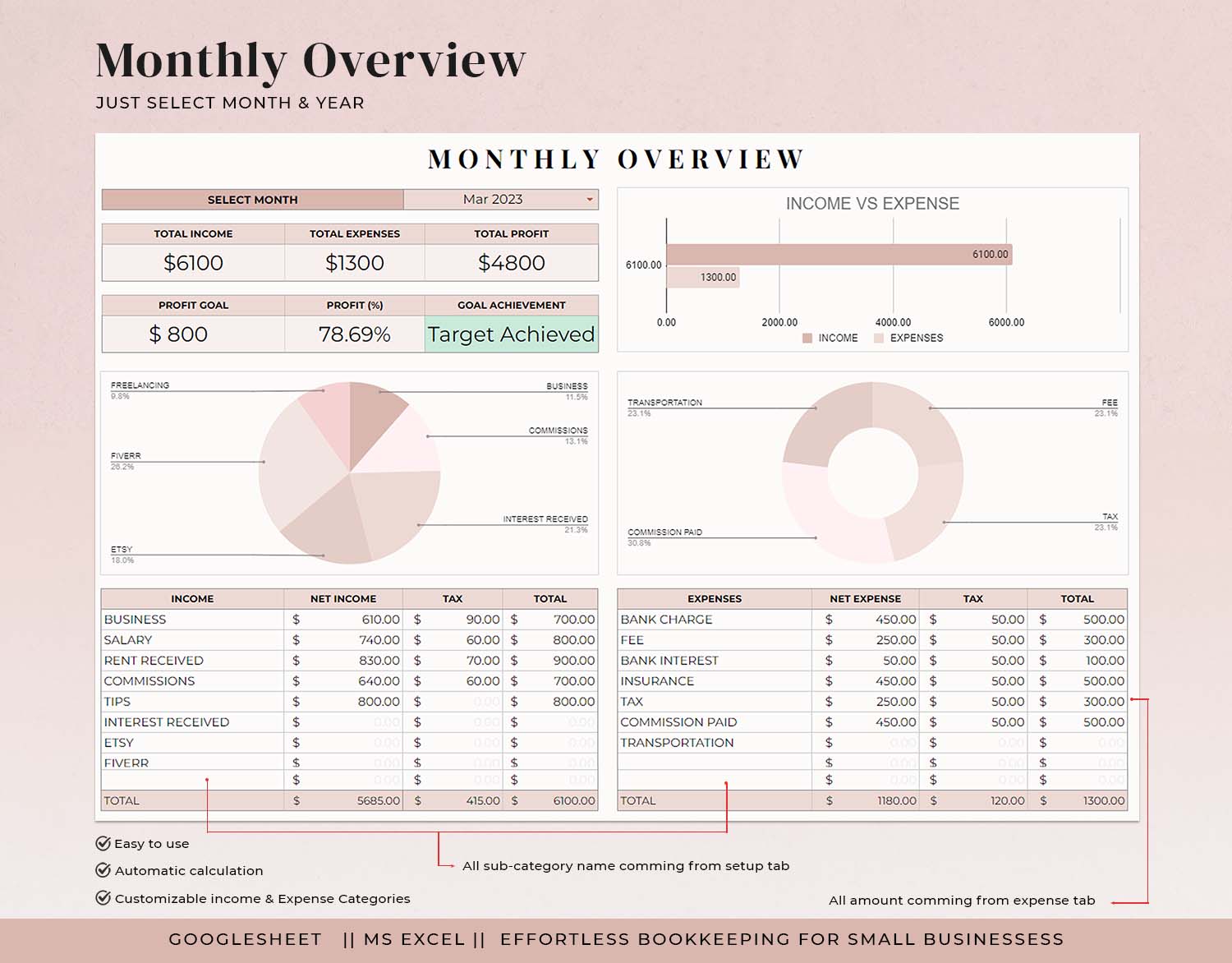Click the 100.00 total for BANK INTEREST
The height and width of the screenshot is (963, 1232).
tap(1078, 661)
